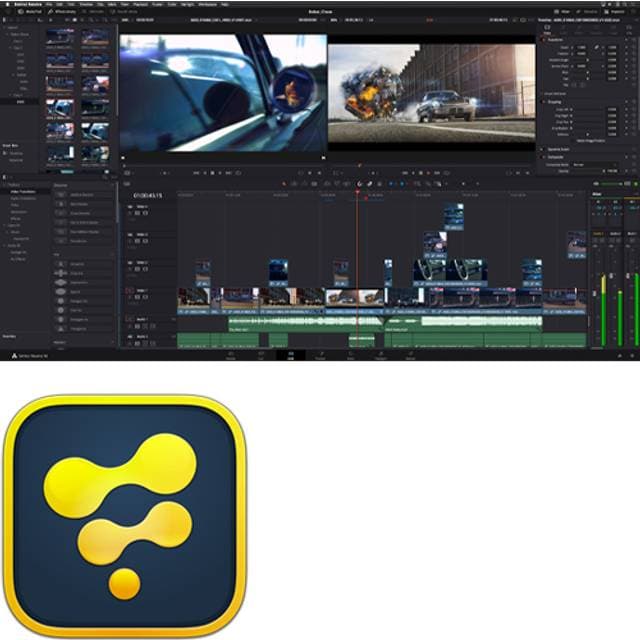Viewport: 640px width, 640px height.
Task: Adjust the first mixer channel fader
Action: pos(595,293)
